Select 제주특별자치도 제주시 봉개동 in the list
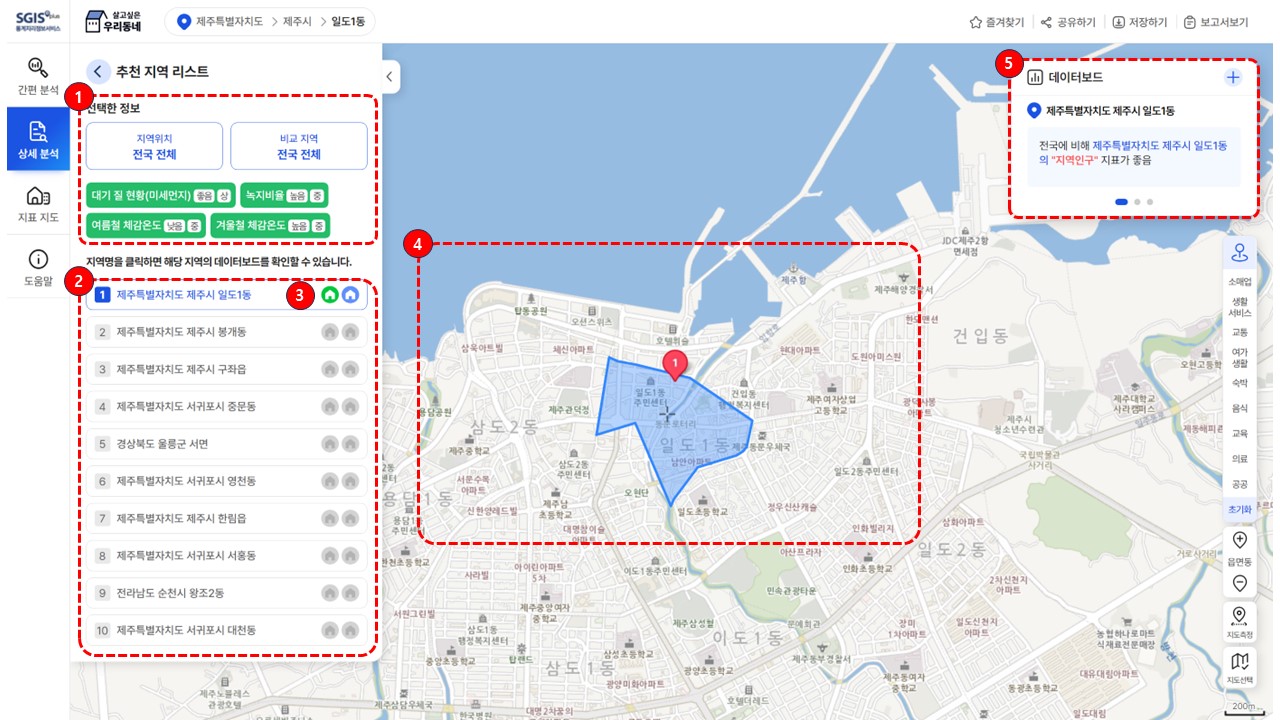 (x=181, y=332)
